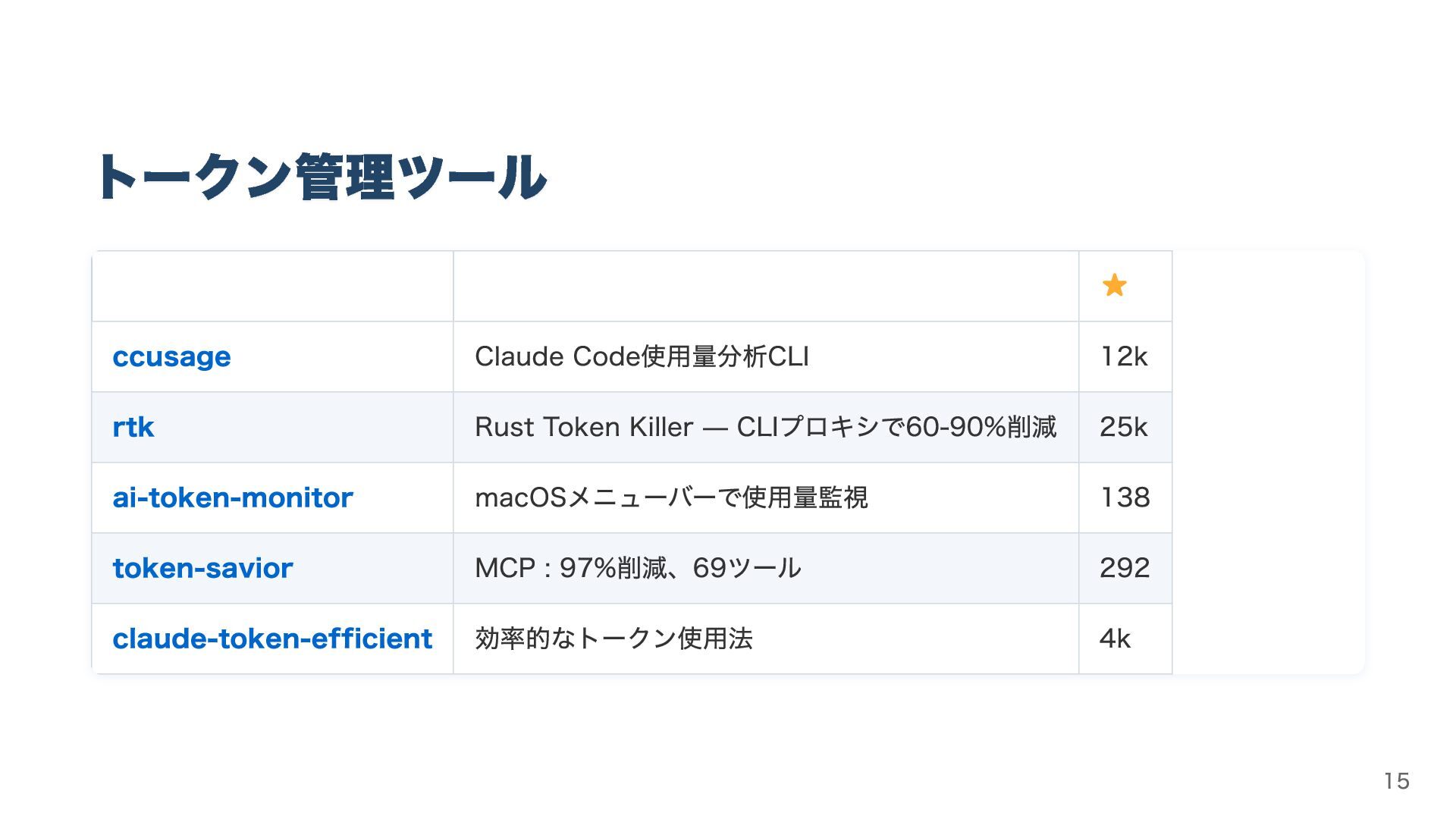
Task: Open the ccusage link
Action: [x=171, y=356]
